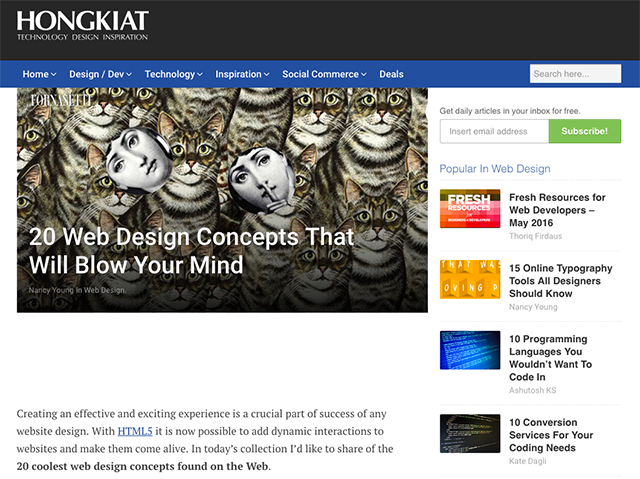Open the typography tools thumbnail
This screenshot has width=640, height=479.
pyautogui.click(x=470, y=279)
